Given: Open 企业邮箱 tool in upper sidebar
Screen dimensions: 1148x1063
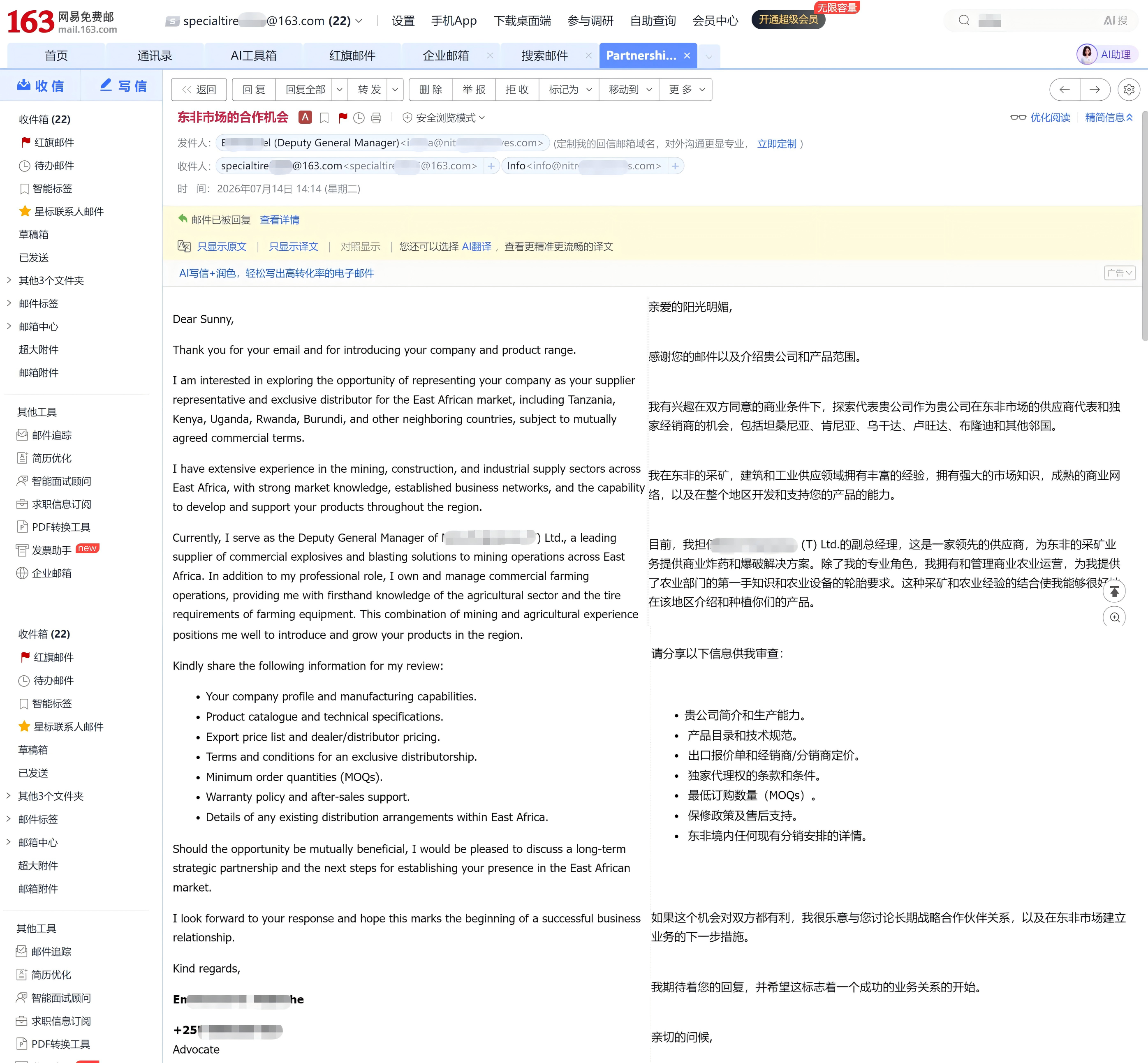Looking at the screenshot, I should (x=44, y=573).
